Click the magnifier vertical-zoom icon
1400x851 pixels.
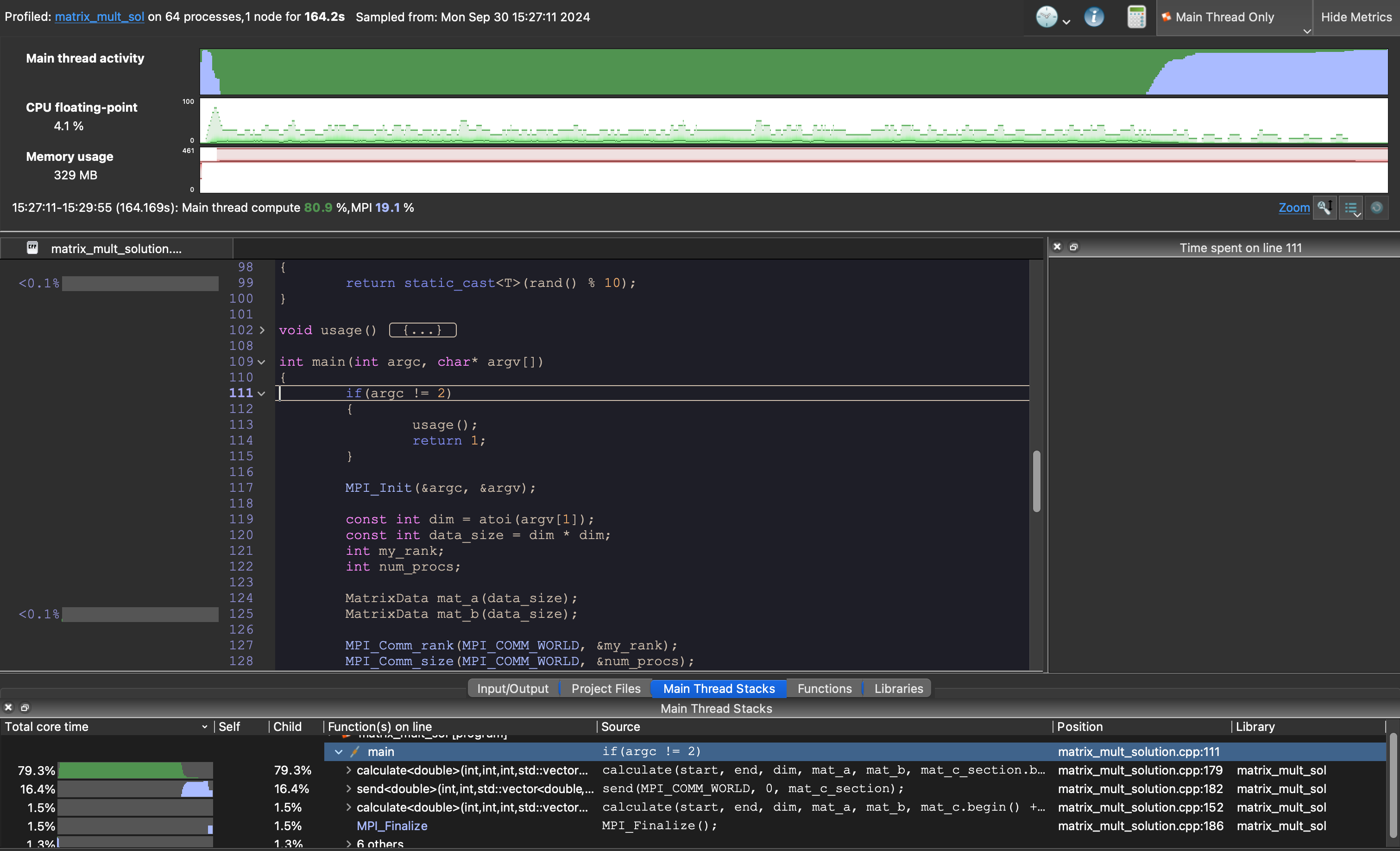point(1324,208)
